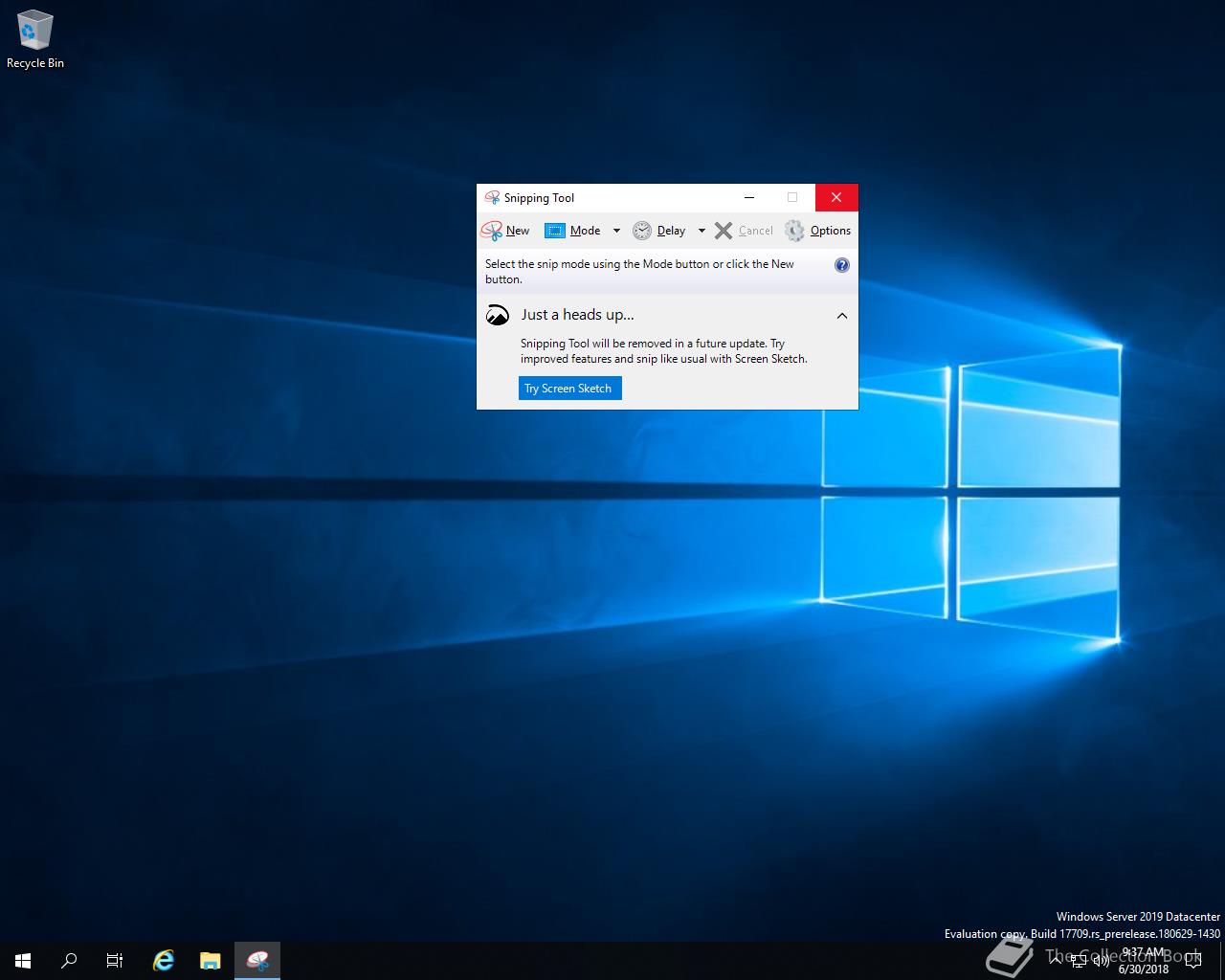The image size is (1225, 980).
Task: Select the Recycle Bin desktop icon
Action: pos(35,39)
